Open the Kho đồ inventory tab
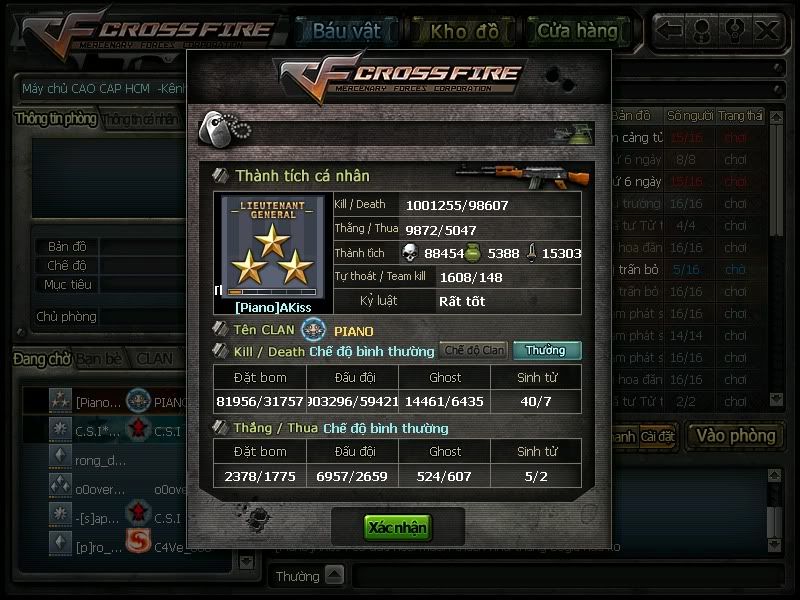This screenshot has width=800, height=600. coord(464,31)
